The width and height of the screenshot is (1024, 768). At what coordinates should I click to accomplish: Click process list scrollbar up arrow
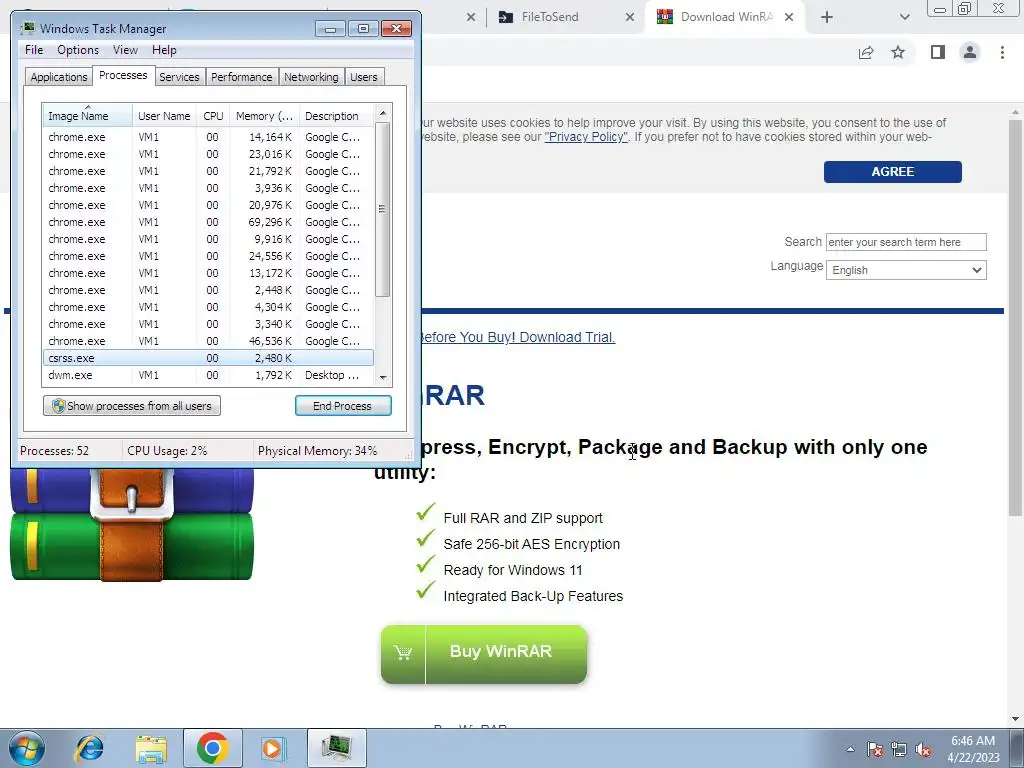pos(383,114)
